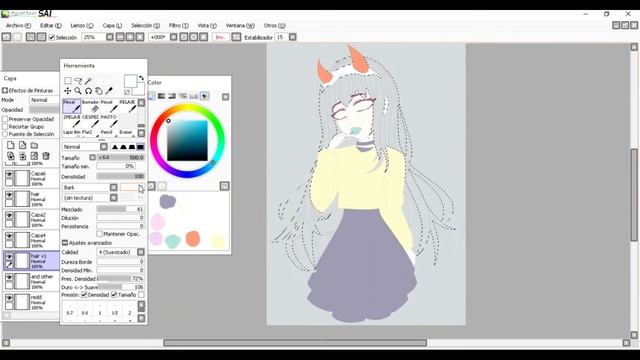
Task: Click the Inv. invert selection button
Action: coord(220,37)
